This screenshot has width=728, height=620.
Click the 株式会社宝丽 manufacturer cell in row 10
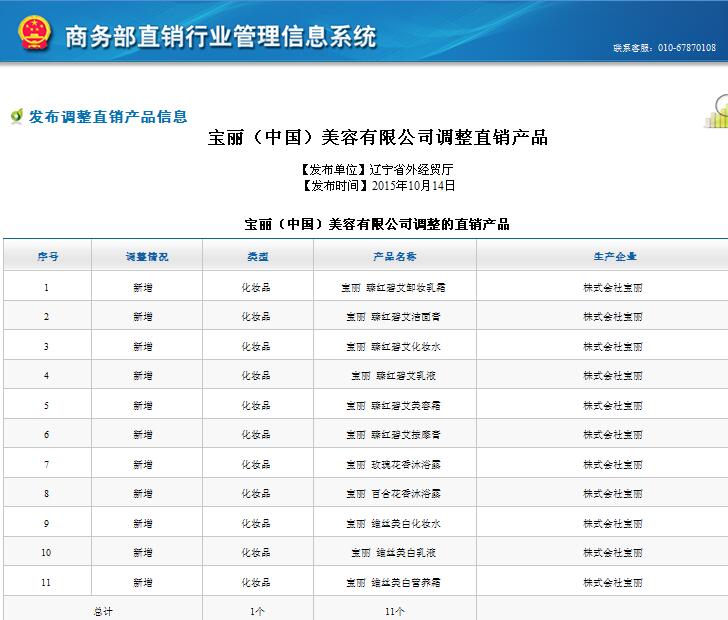tap(613, 553)
